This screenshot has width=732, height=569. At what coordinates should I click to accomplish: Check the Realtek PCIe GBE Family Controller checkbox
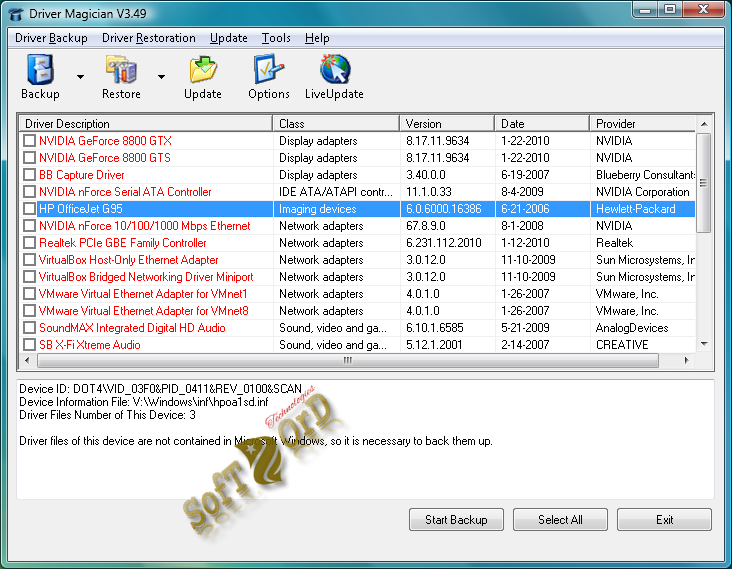click(29, 243)
